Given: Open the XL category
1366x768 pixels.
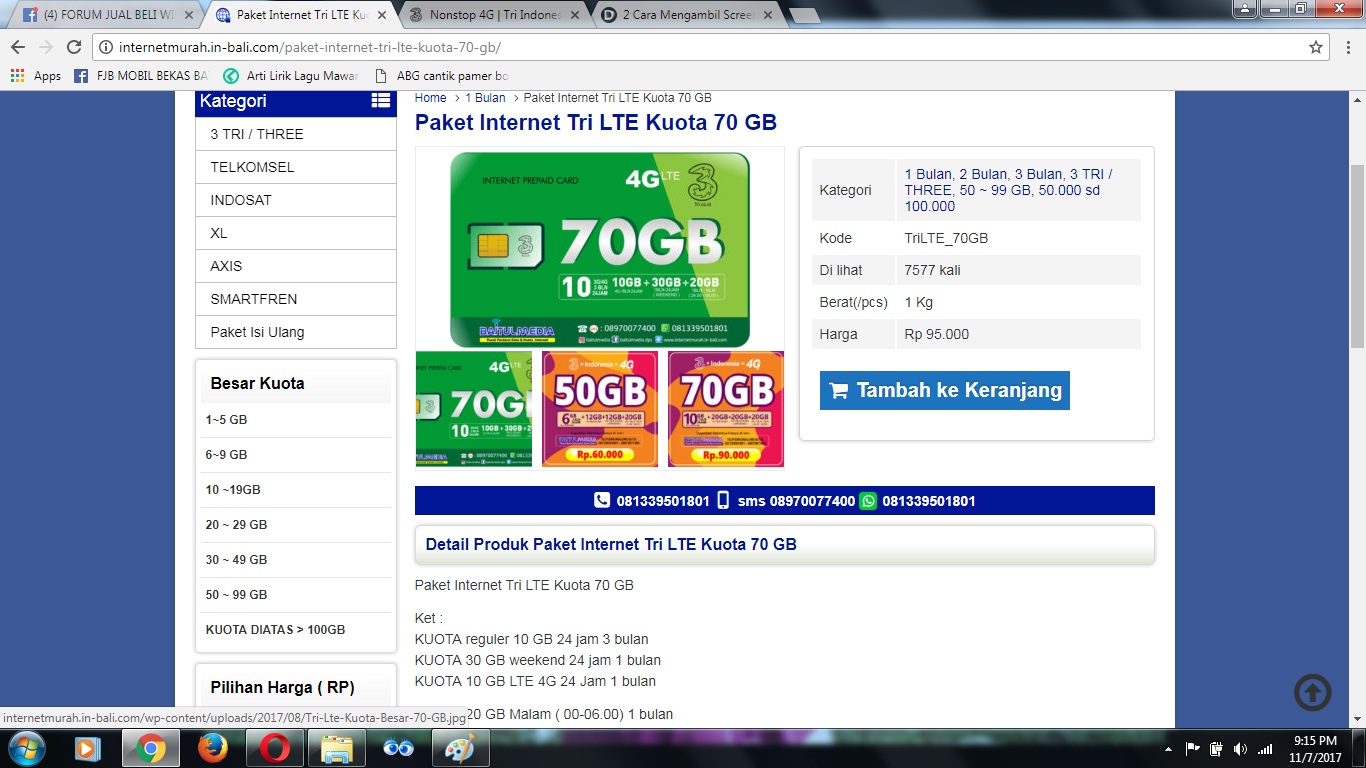Looking at the screenshot, I should tap(296, 233).
